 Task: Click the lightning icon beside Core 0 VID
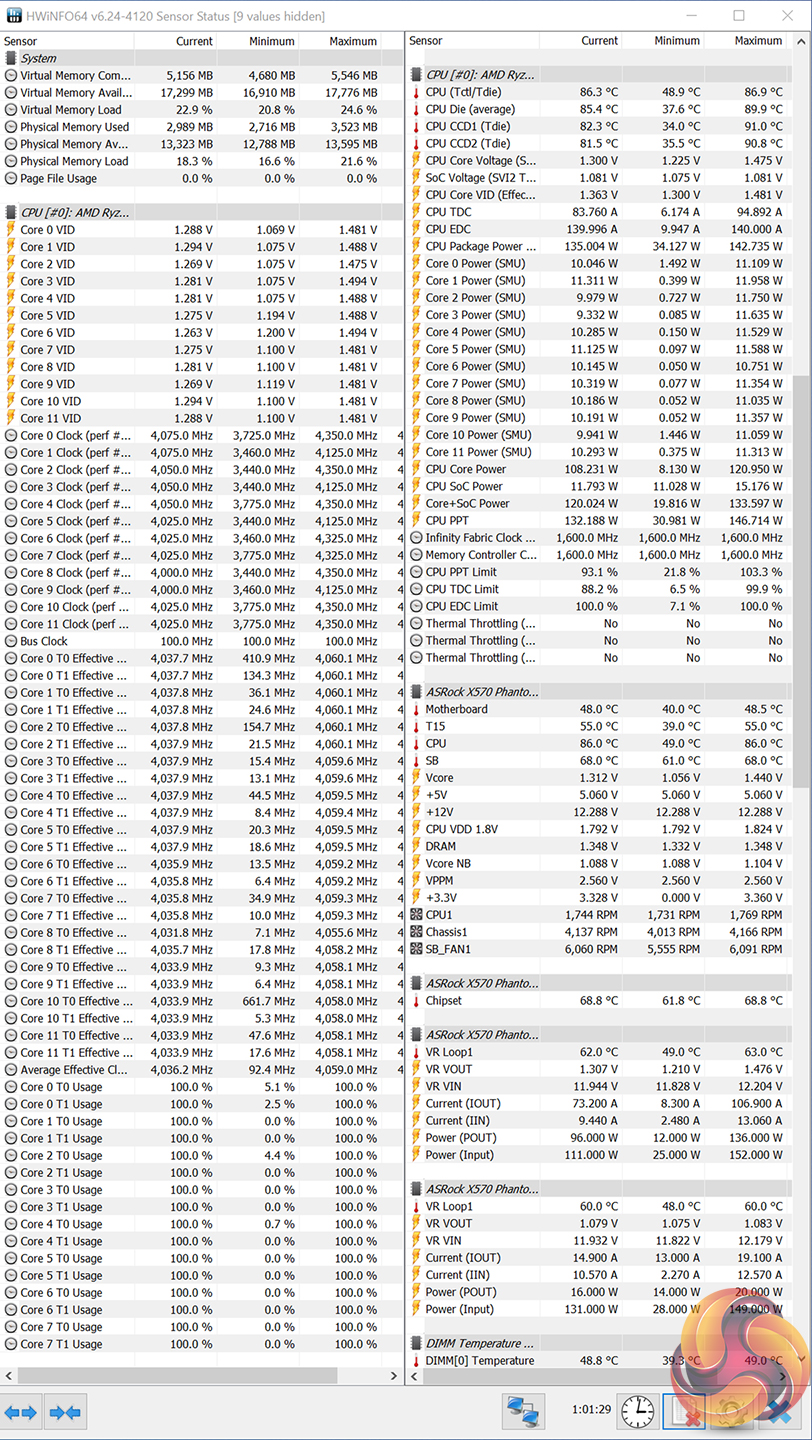pos(11,230)
